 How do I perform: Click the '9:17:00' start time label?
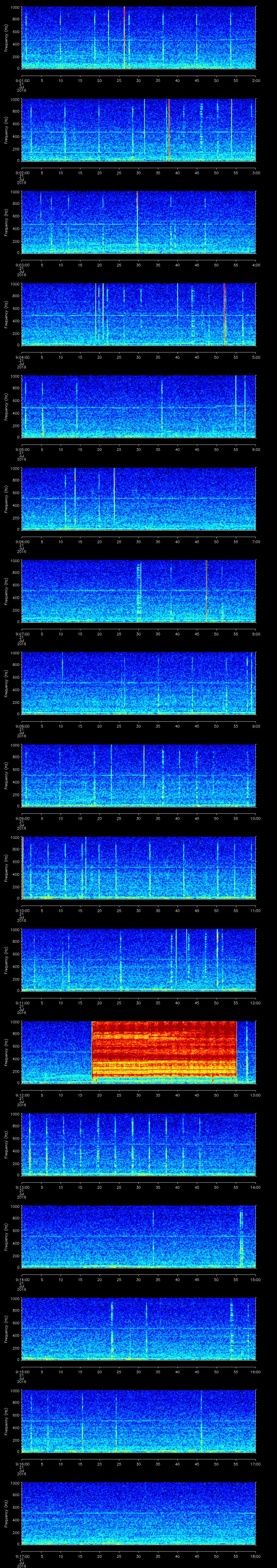22,1556
